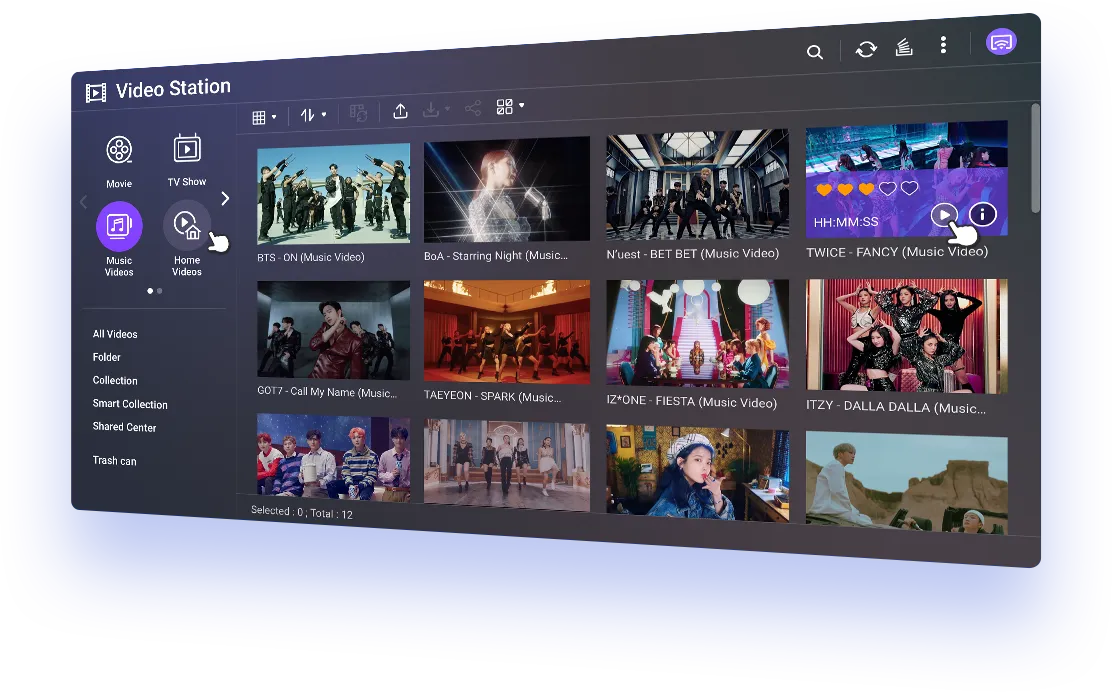Image resolution: width=1112 pixels, height=692 pixels.
Task: Click title IZ*ONE - FIESTA (Music Video)
Action: 691,401
